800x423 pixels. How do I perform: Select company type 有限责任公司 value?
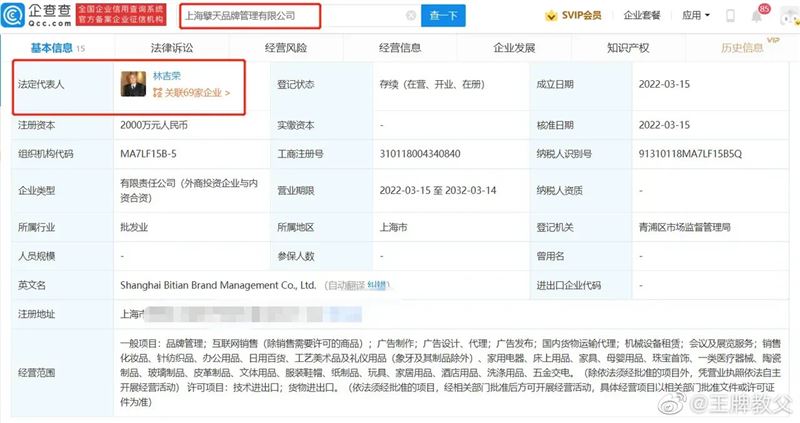coord(189,190)
